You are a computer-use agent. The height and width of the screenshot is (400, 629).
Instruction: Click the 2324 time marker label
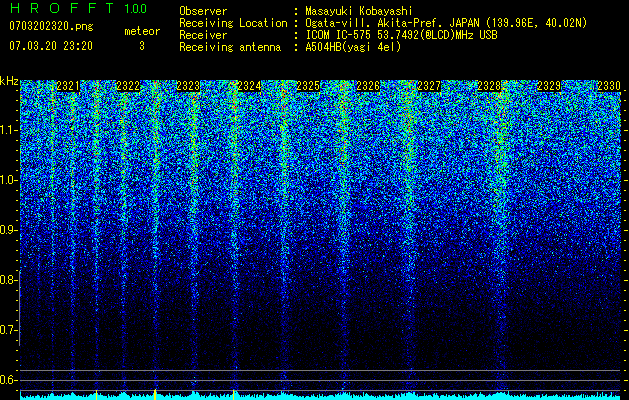point(249,86)
